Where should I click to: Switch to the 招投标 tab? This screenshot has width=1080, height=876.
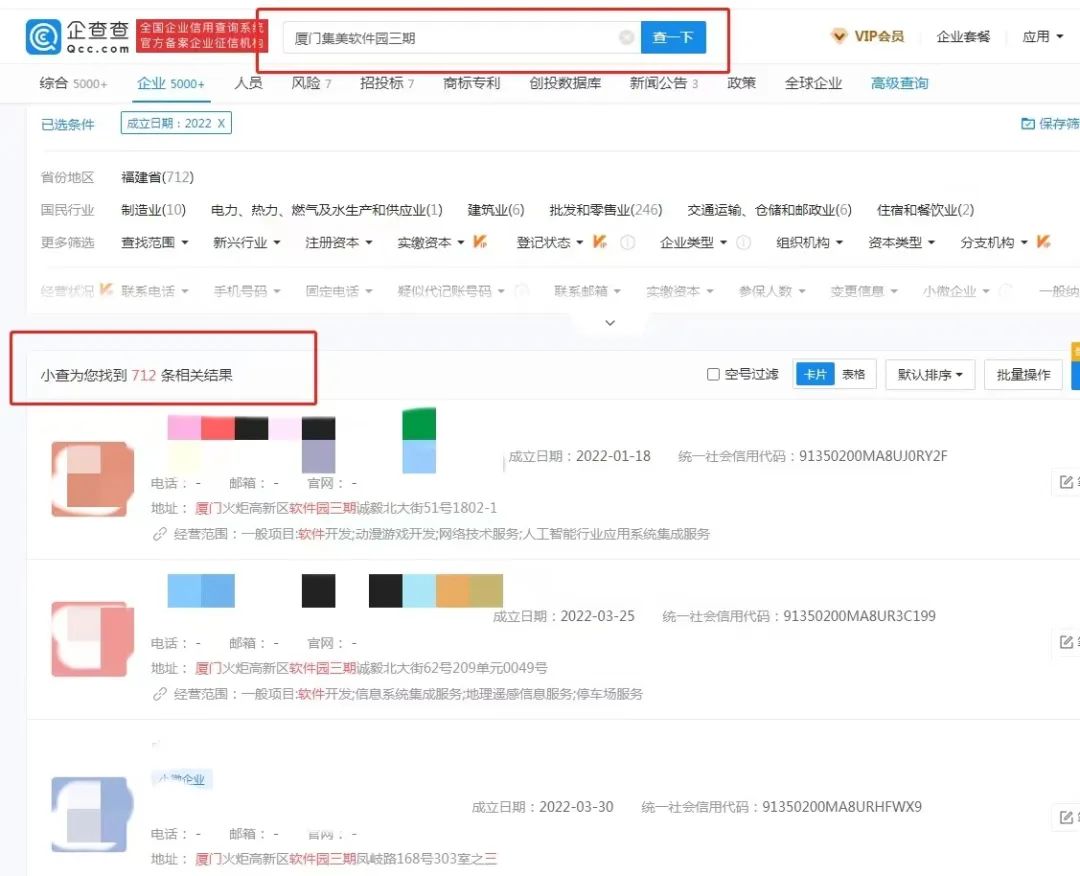[x=387, y=83]
